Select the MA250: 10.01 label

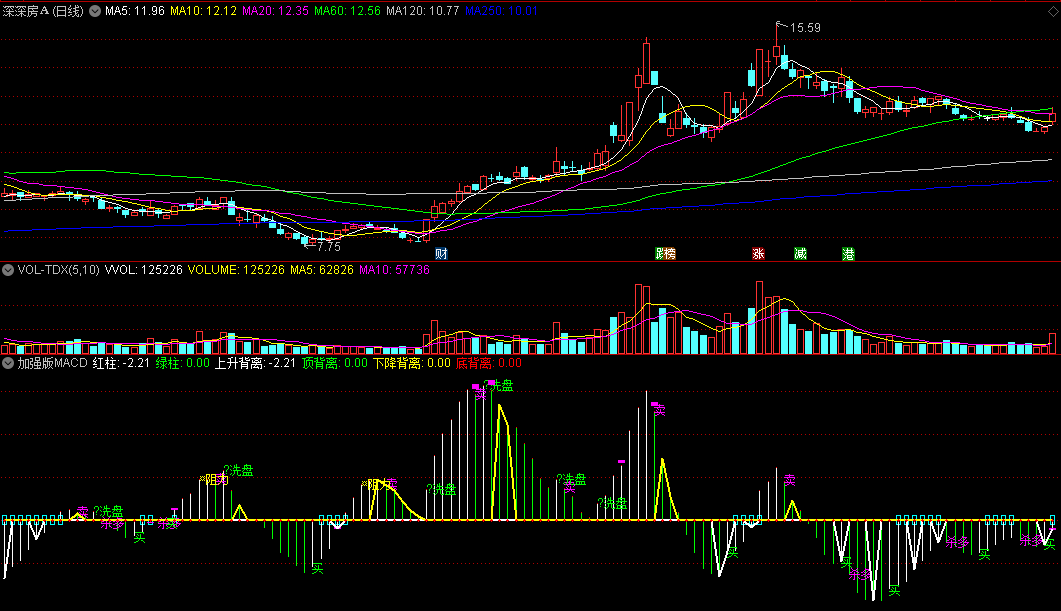pos(501,11)
